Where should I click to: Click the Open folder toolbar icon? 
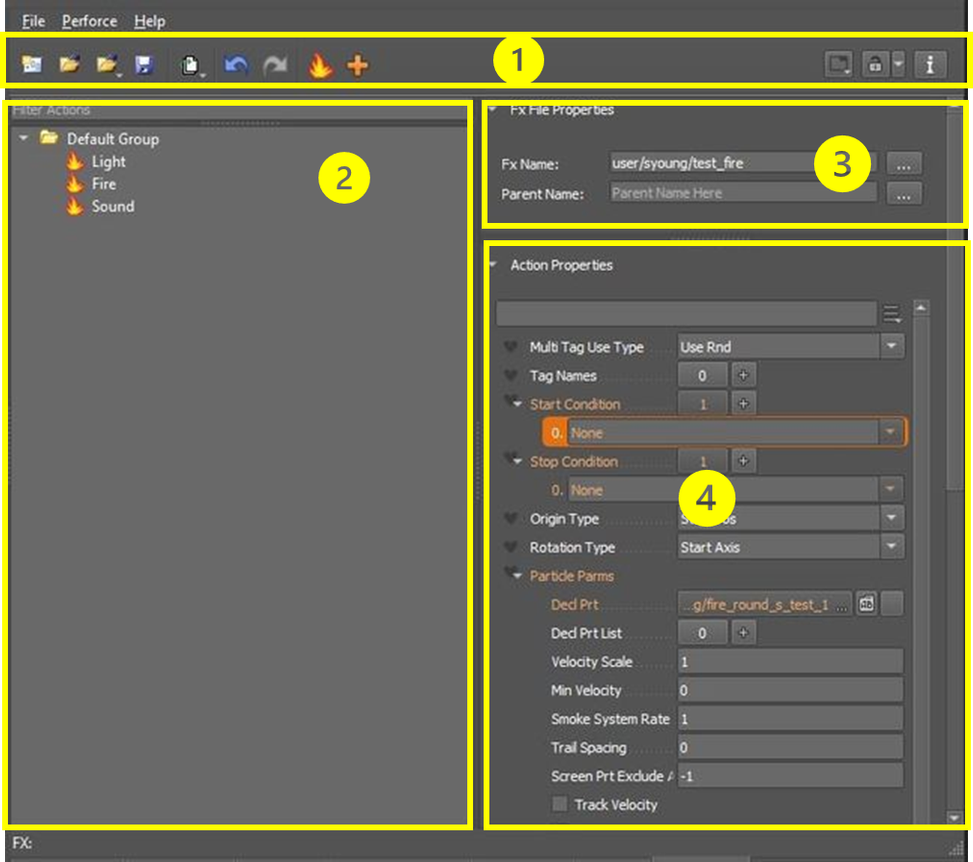(x=69, y=64)
